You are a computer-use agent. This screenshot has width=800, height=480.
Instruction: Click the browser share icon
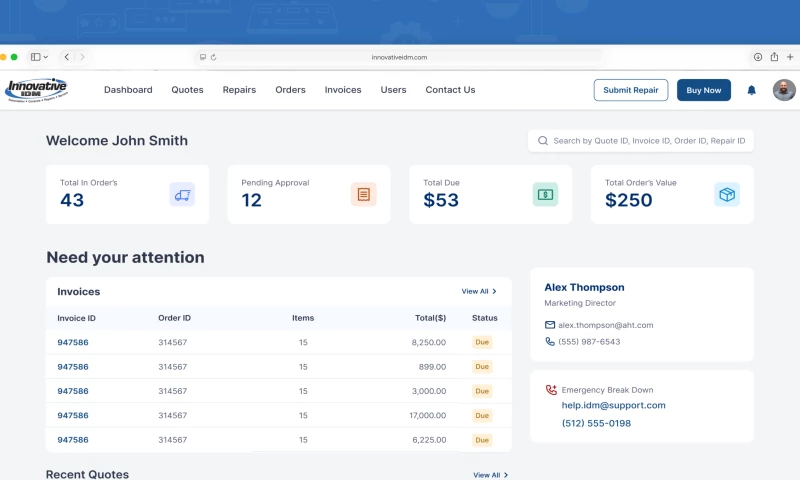point(774,57)
